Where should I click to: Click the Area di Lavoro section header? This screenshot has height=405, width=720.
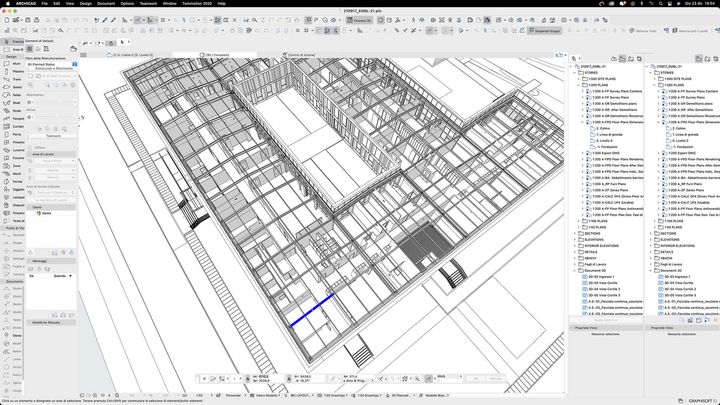click(51, 154)
